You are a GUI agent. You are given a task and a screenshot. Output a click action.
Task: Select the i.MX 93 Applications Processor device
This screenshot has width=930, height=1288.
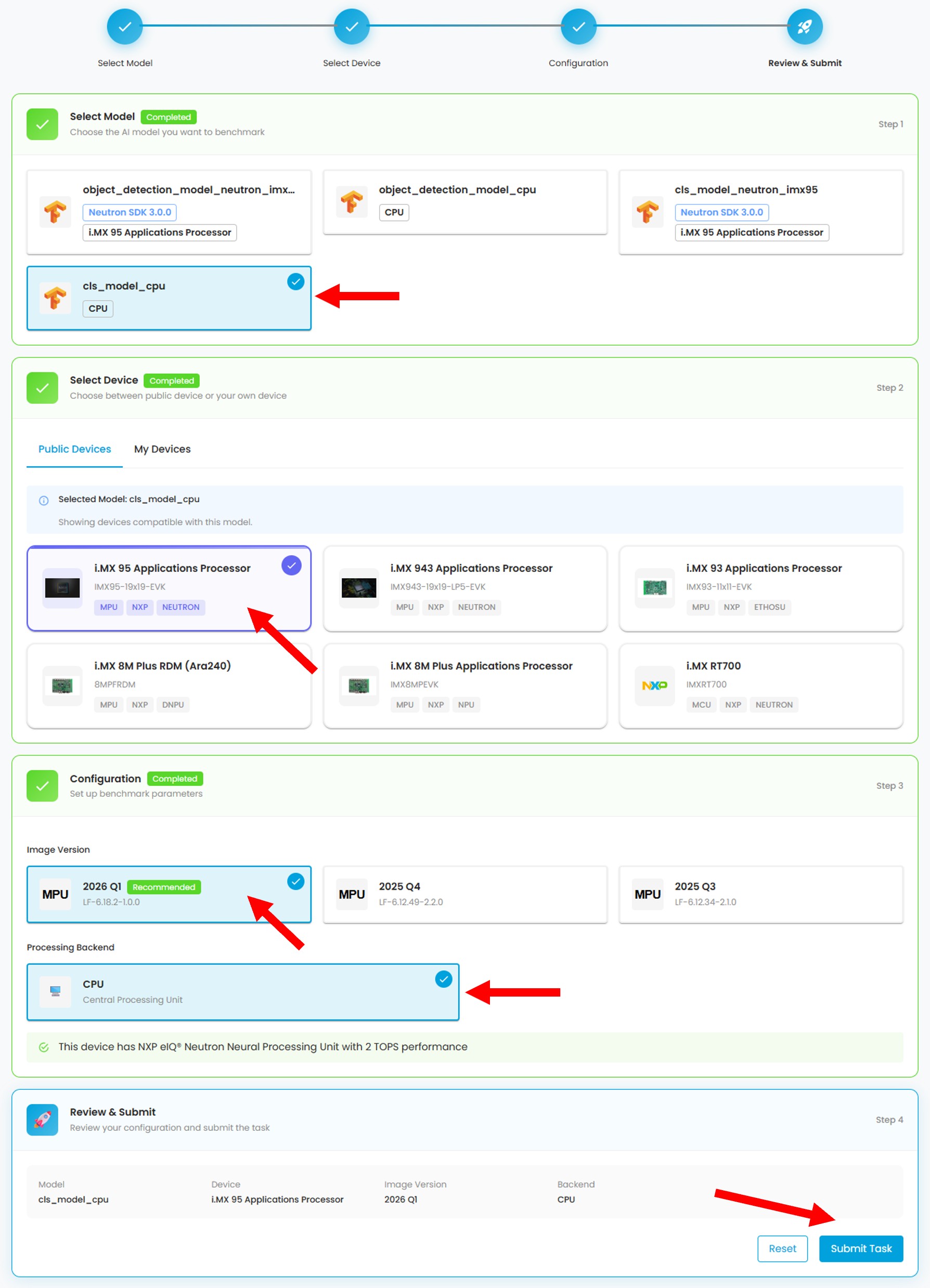(x=761, y=589)
